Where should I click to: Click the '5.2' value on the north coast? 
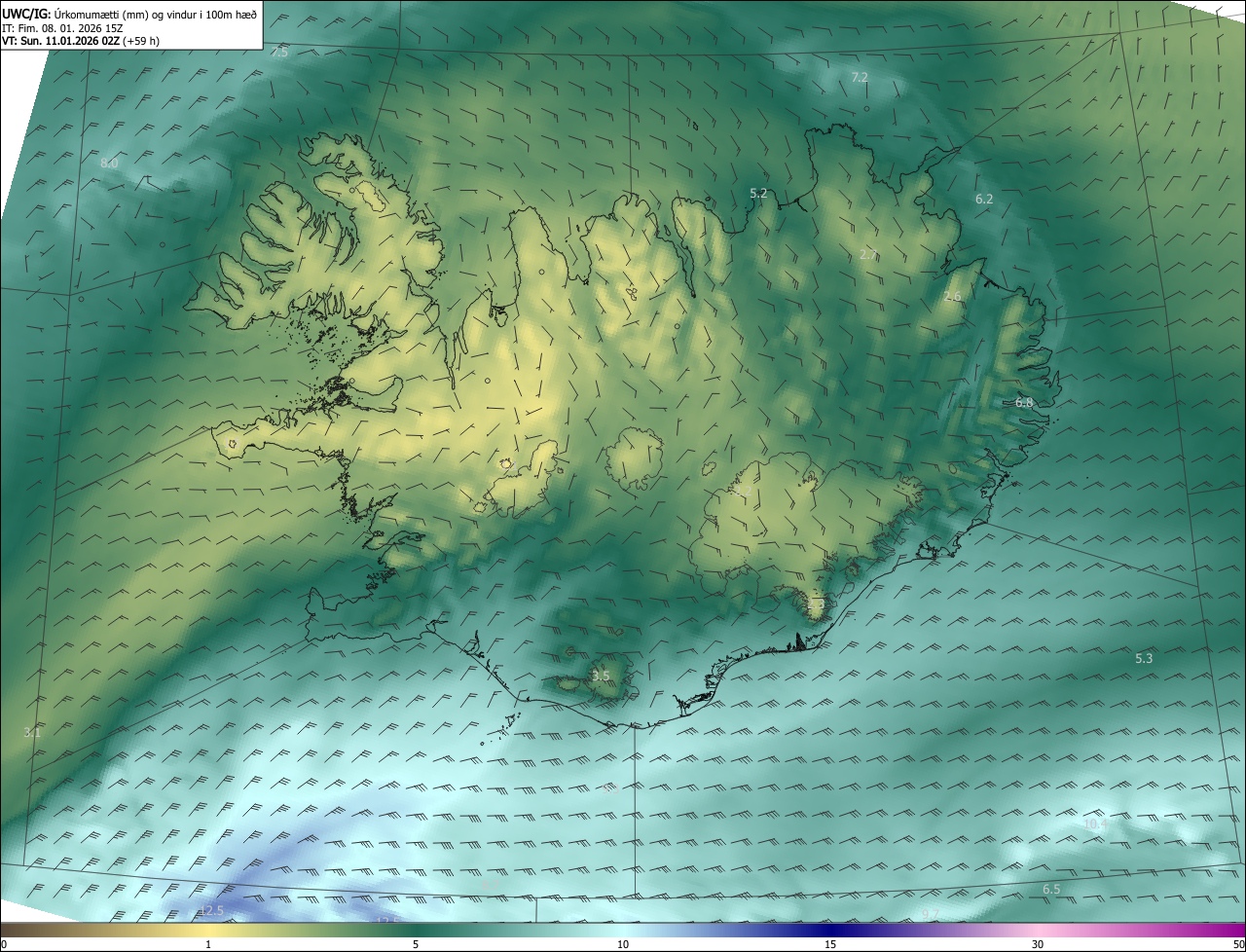click(x=758, y=194)
